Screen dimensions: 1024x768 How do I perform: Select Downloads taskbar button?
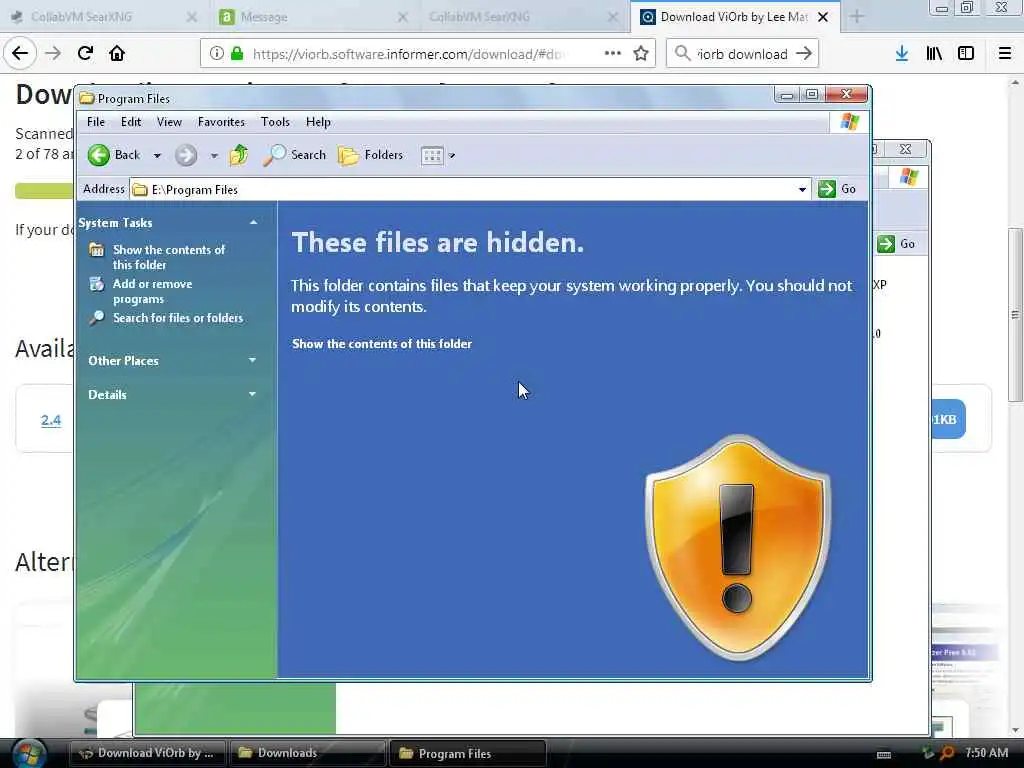coord(307,753)
